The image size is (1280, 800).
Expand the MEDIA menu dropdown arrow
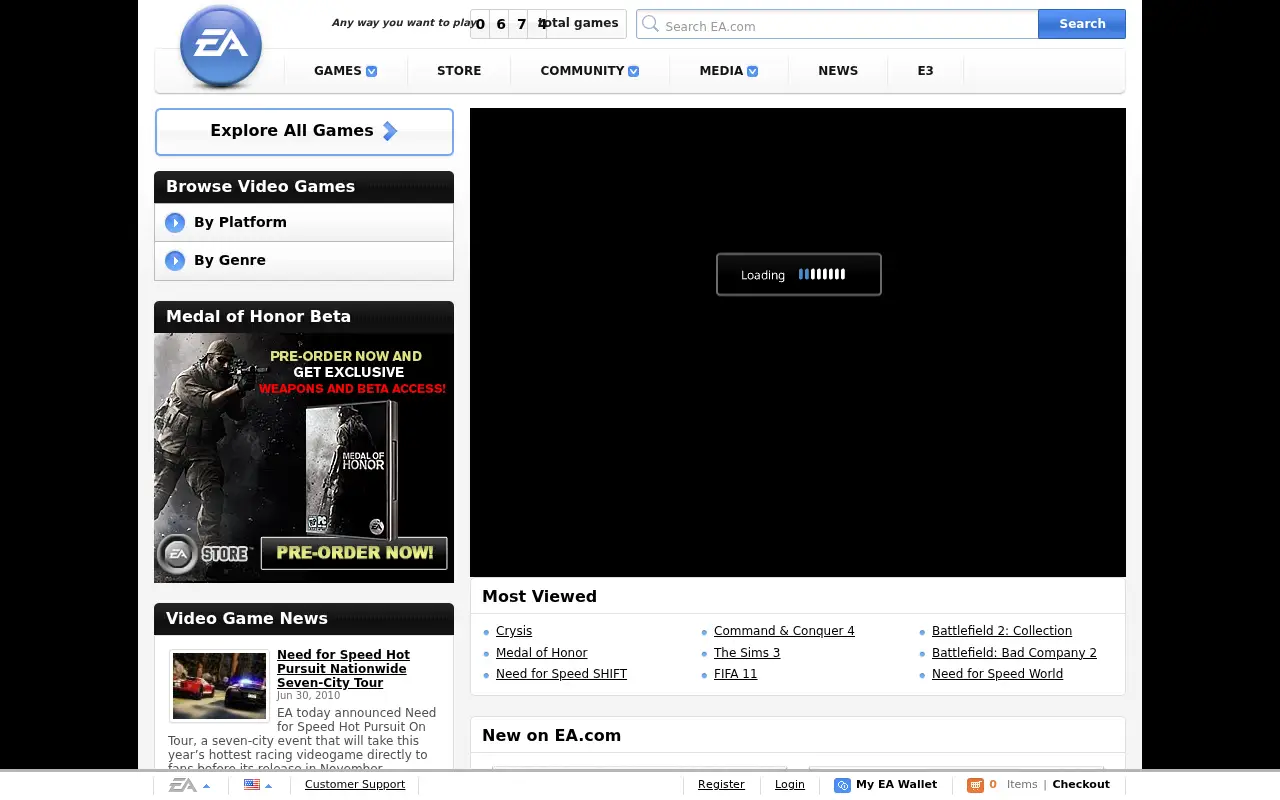[753, 71]
